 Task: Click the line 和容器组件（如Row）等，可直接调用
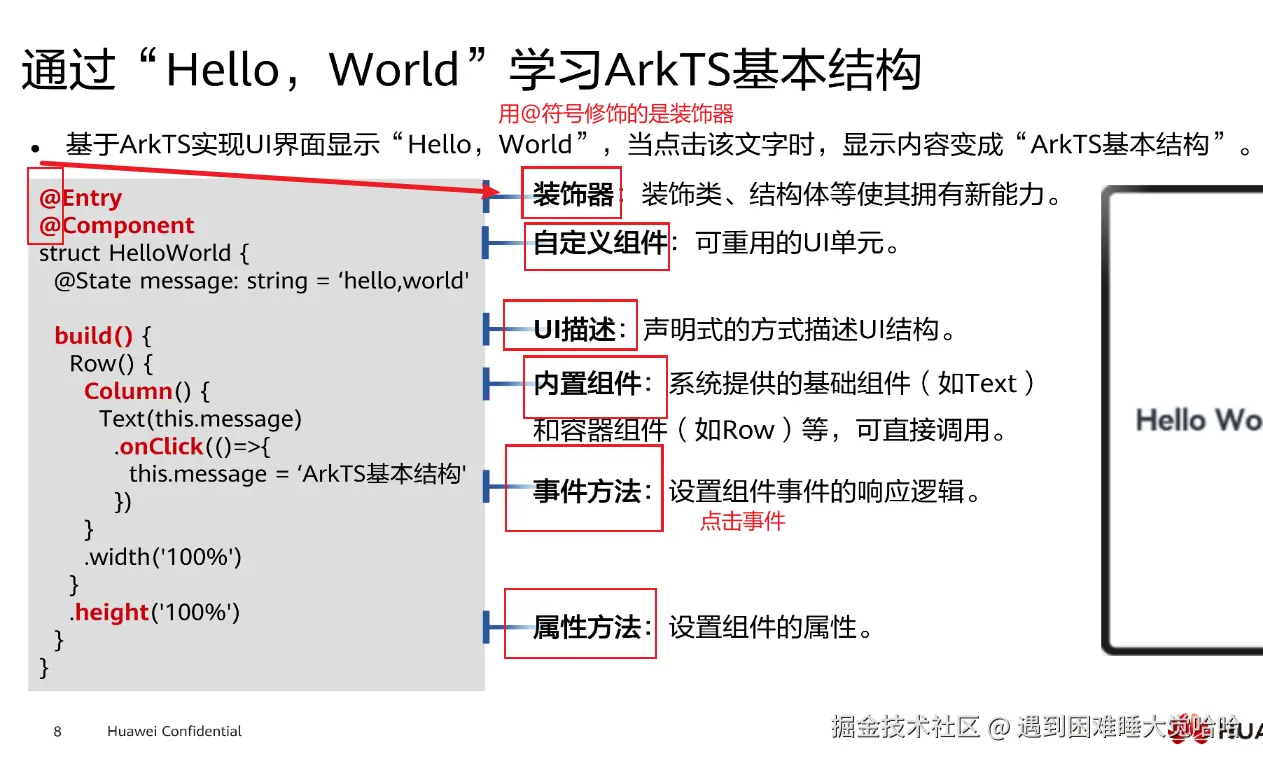coord(771,431)
